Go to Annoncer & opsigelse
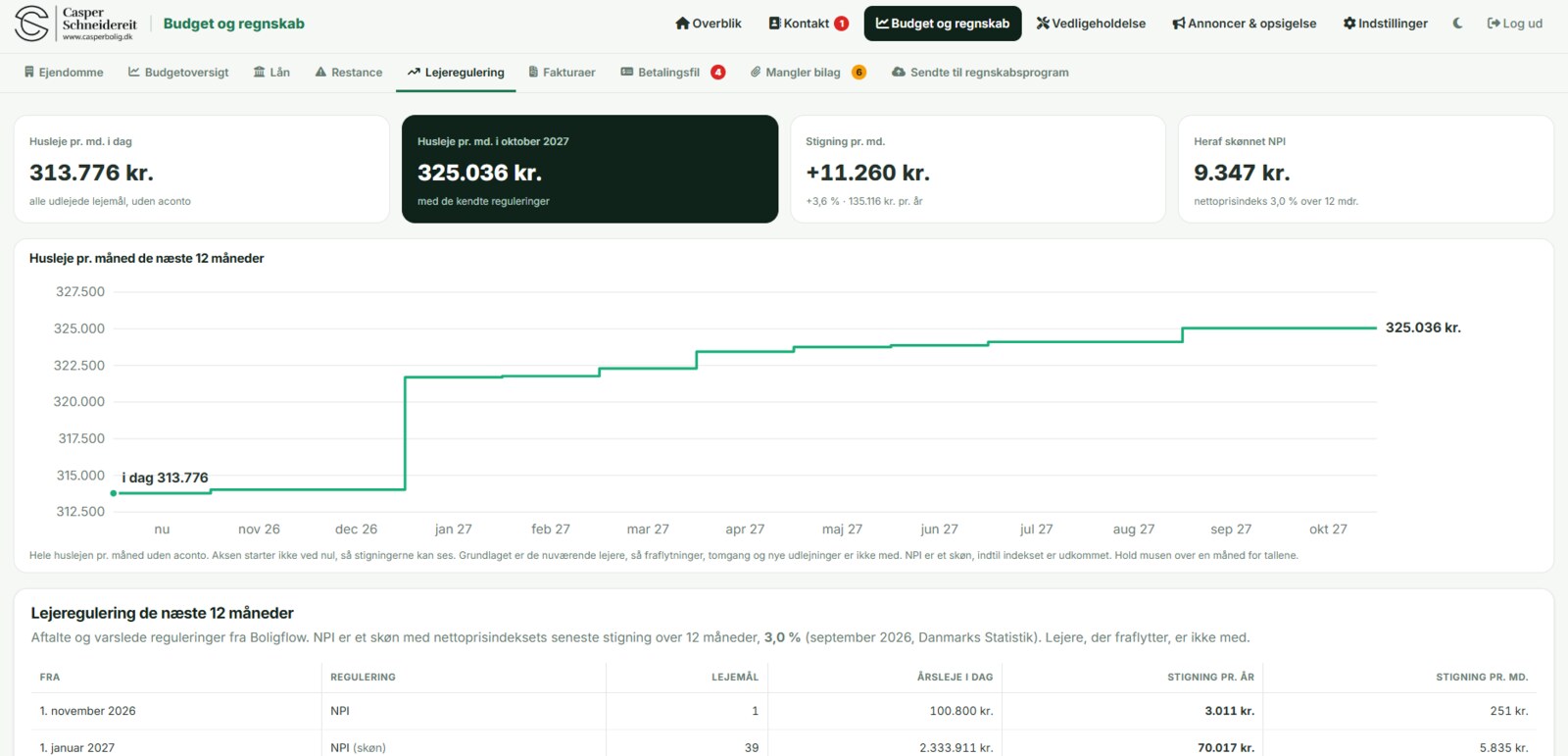 [x=1245, y=24]
